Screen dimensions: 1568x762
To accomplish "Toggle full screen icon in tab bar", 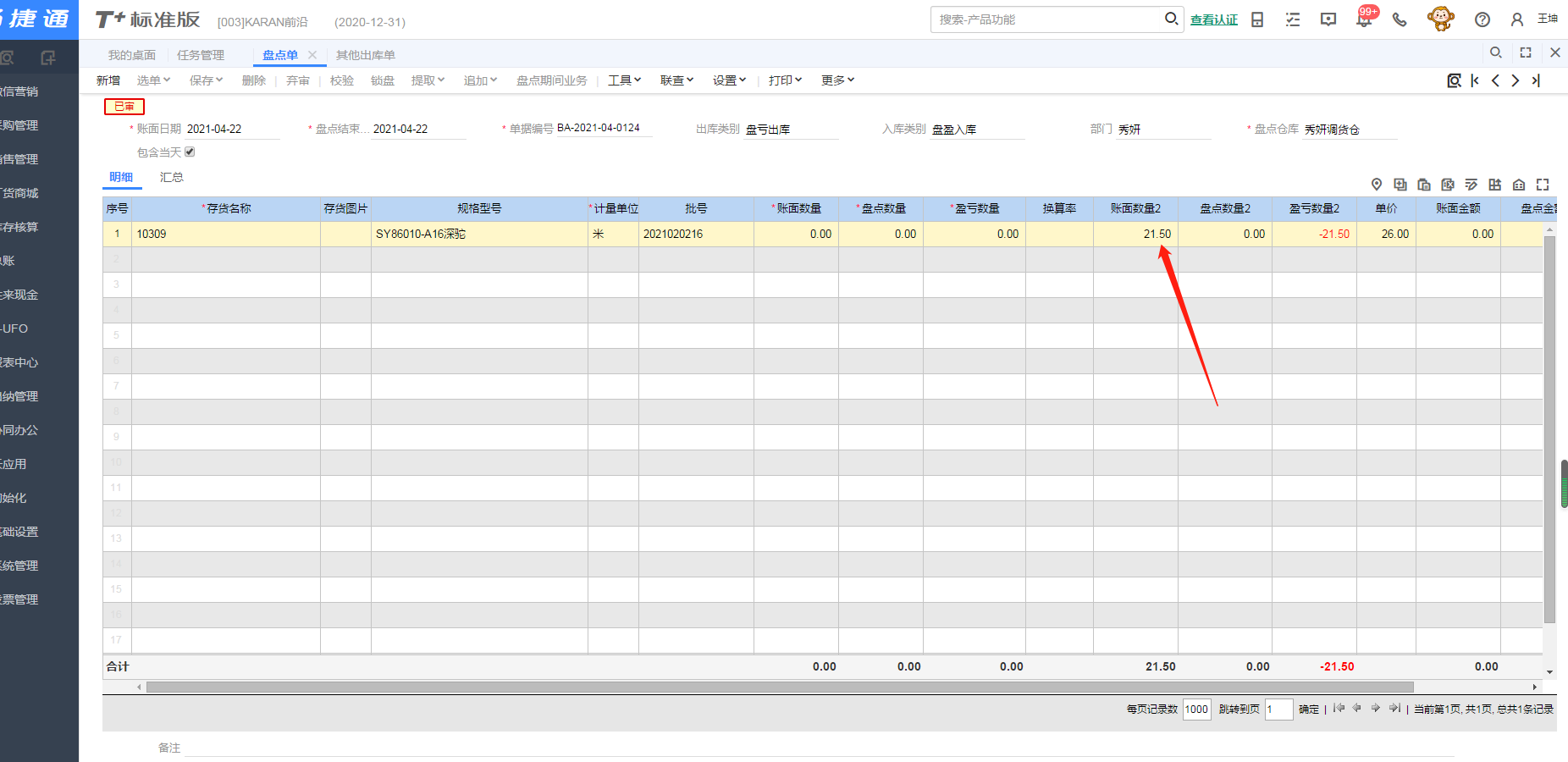I will point(1526,52).
